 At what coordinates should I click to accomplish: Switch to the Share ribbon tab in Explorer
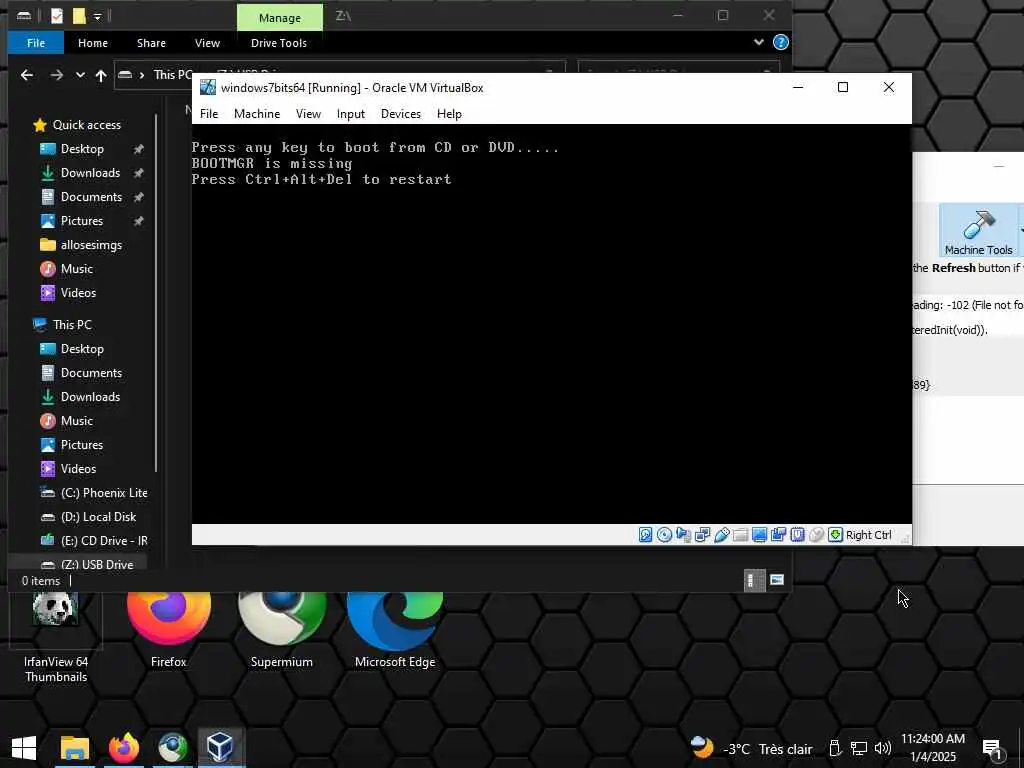[x=152, y=43]
